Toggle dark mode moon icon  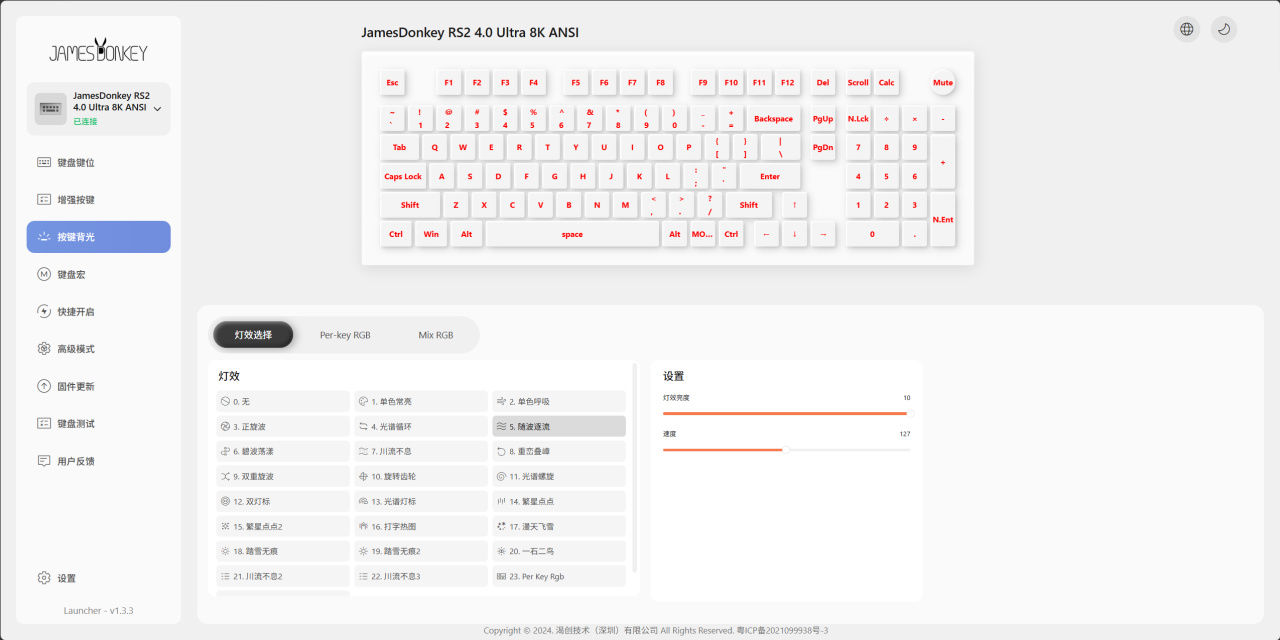[x=1224, y=29]
